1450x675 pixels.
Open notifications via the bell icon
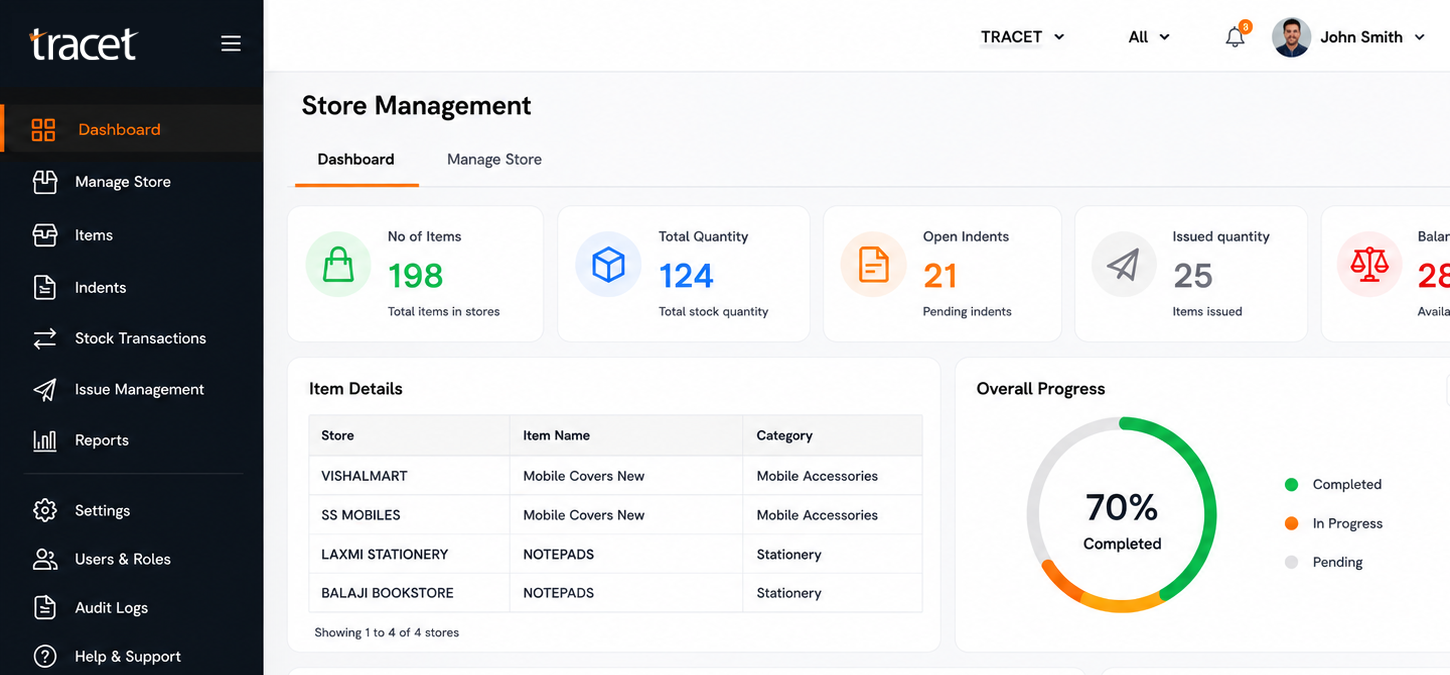(1236, 37)
